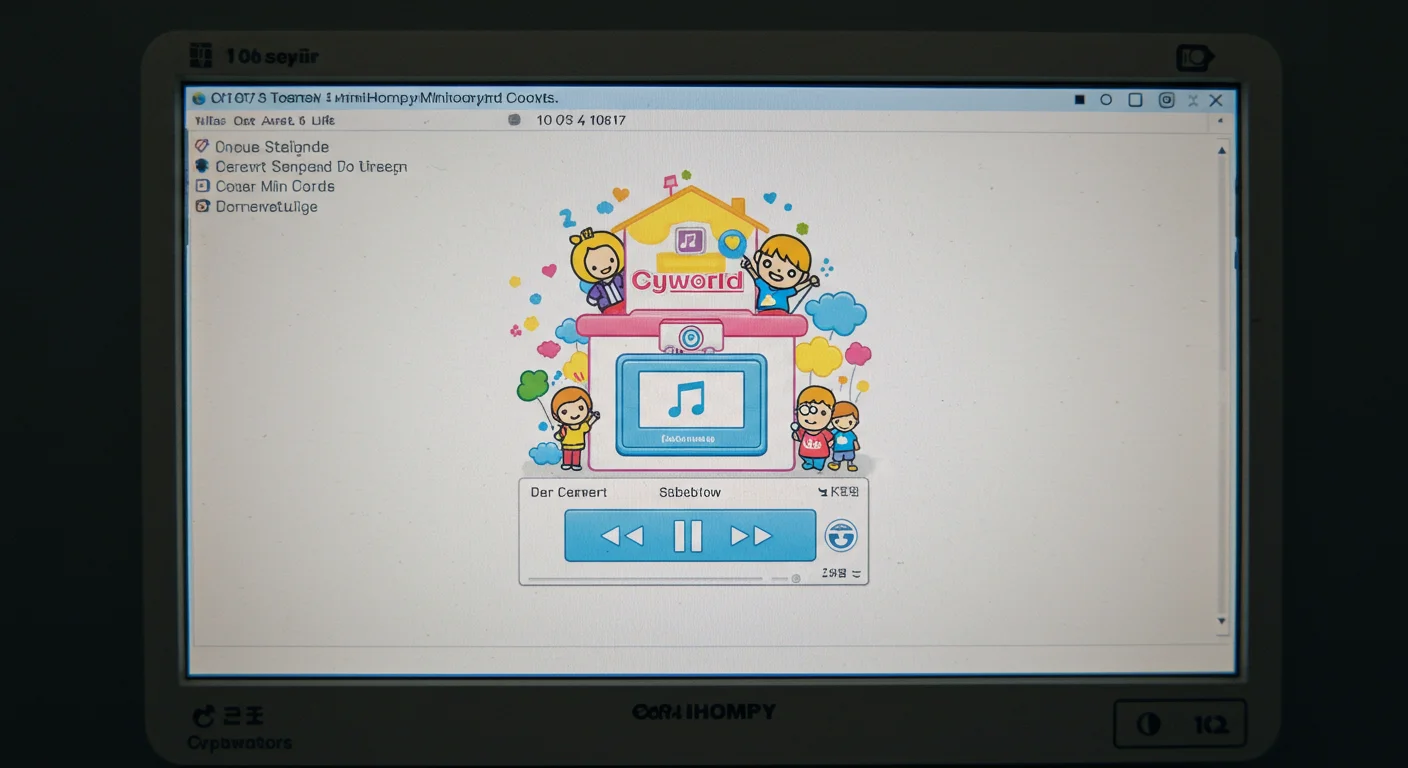Viewport: 1408px width, 768px height.
Task: Click the fast-forward double-arrow button
Action: (751, 536)
